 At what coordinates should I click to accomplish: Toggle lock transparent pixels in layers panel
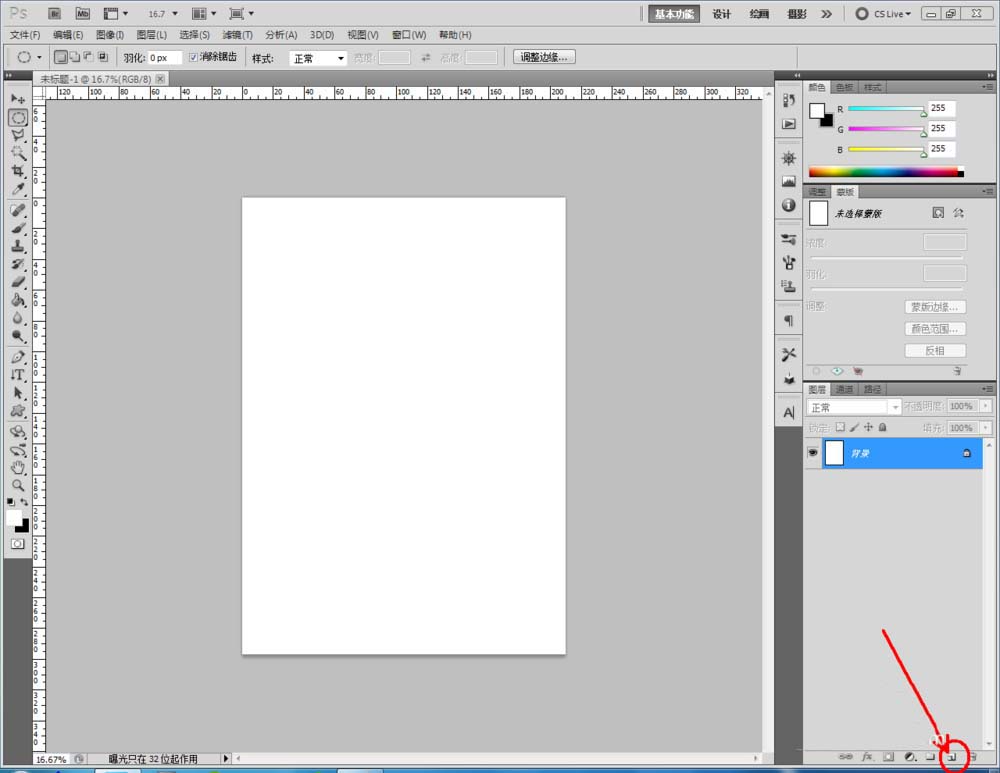[x=840, y=427]
